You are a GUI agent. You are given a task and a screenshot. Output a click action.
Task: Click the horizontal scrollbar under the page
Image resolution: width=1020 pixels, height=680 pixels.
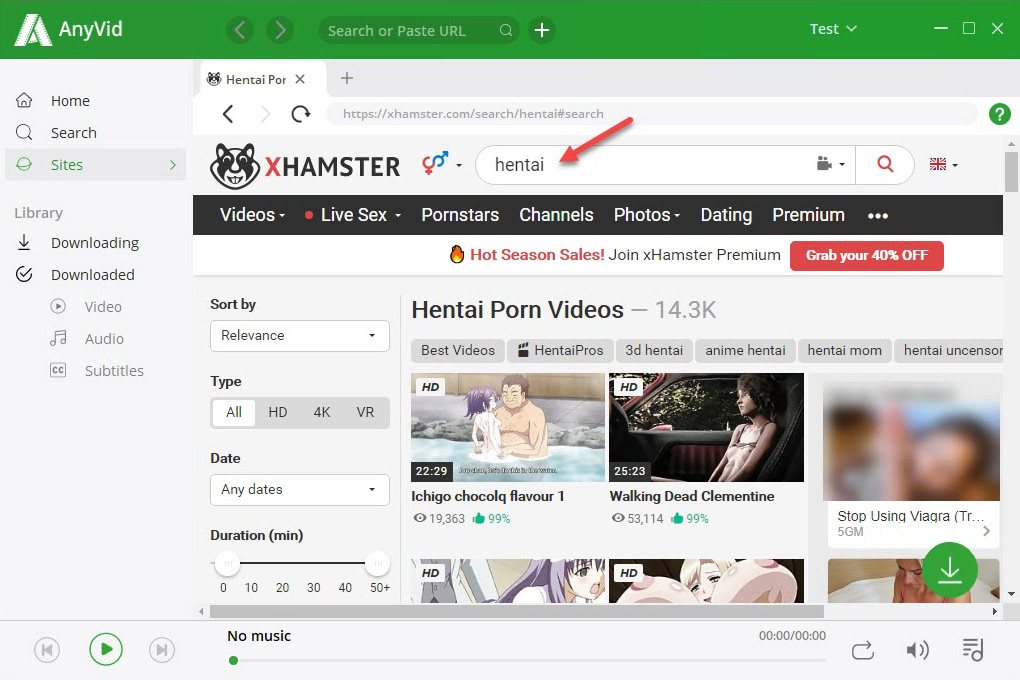point(517,612)
